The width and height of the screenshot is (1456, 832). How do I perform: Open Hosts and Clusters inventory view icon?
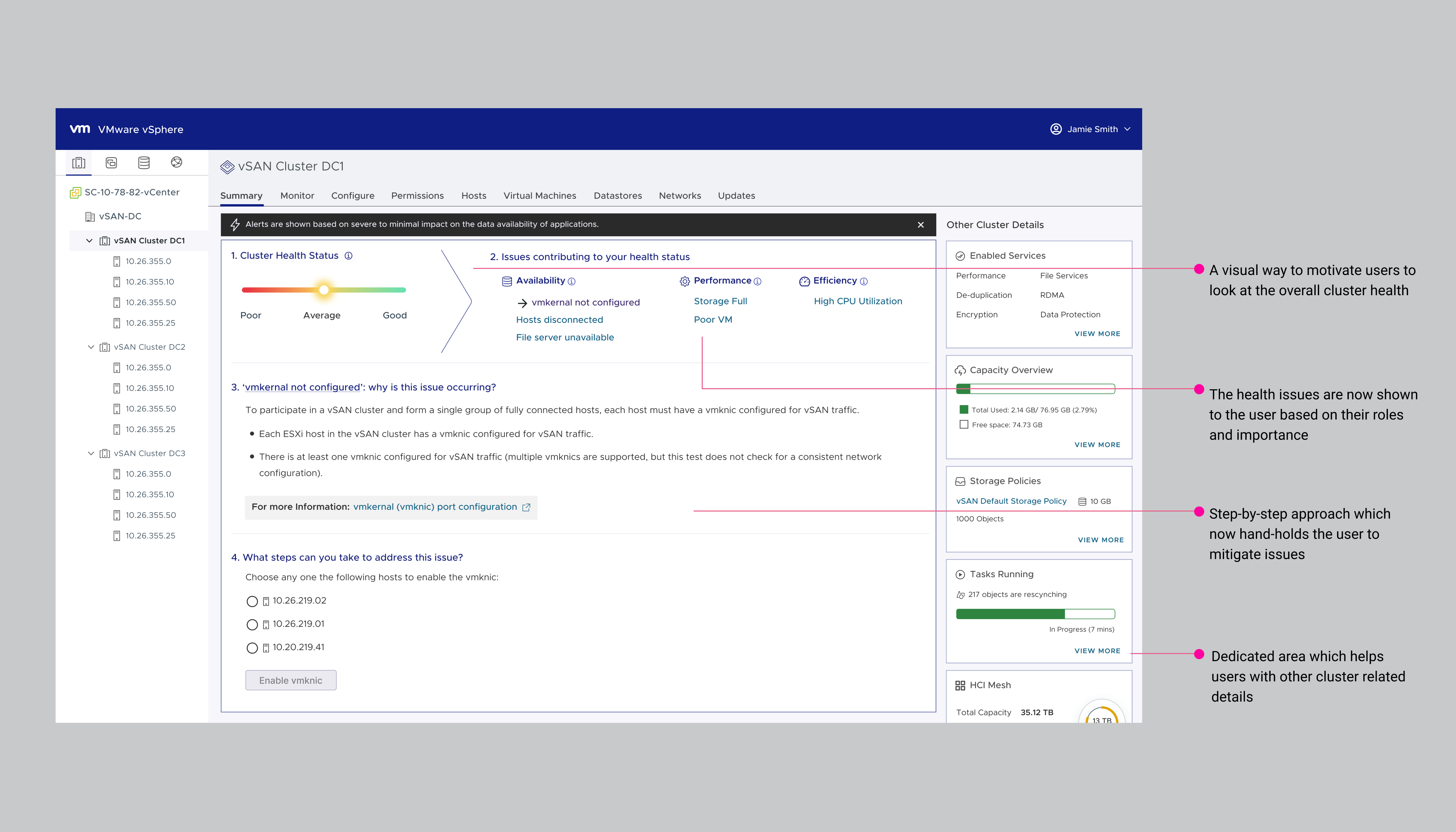coord(79,163)
